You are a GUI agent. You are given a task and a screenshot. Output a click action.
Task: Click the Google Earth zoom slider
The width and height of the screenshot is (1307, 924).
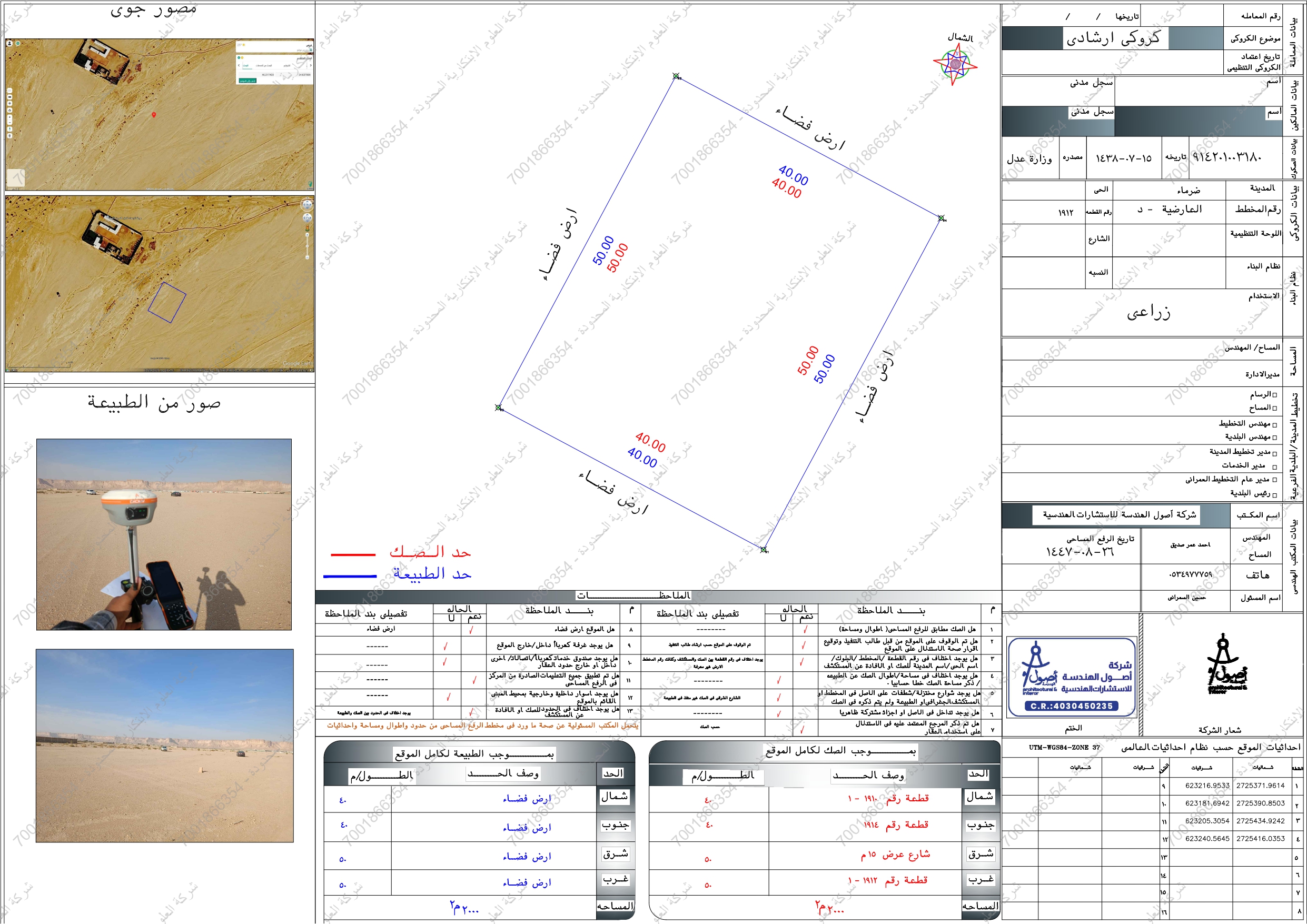308,246
